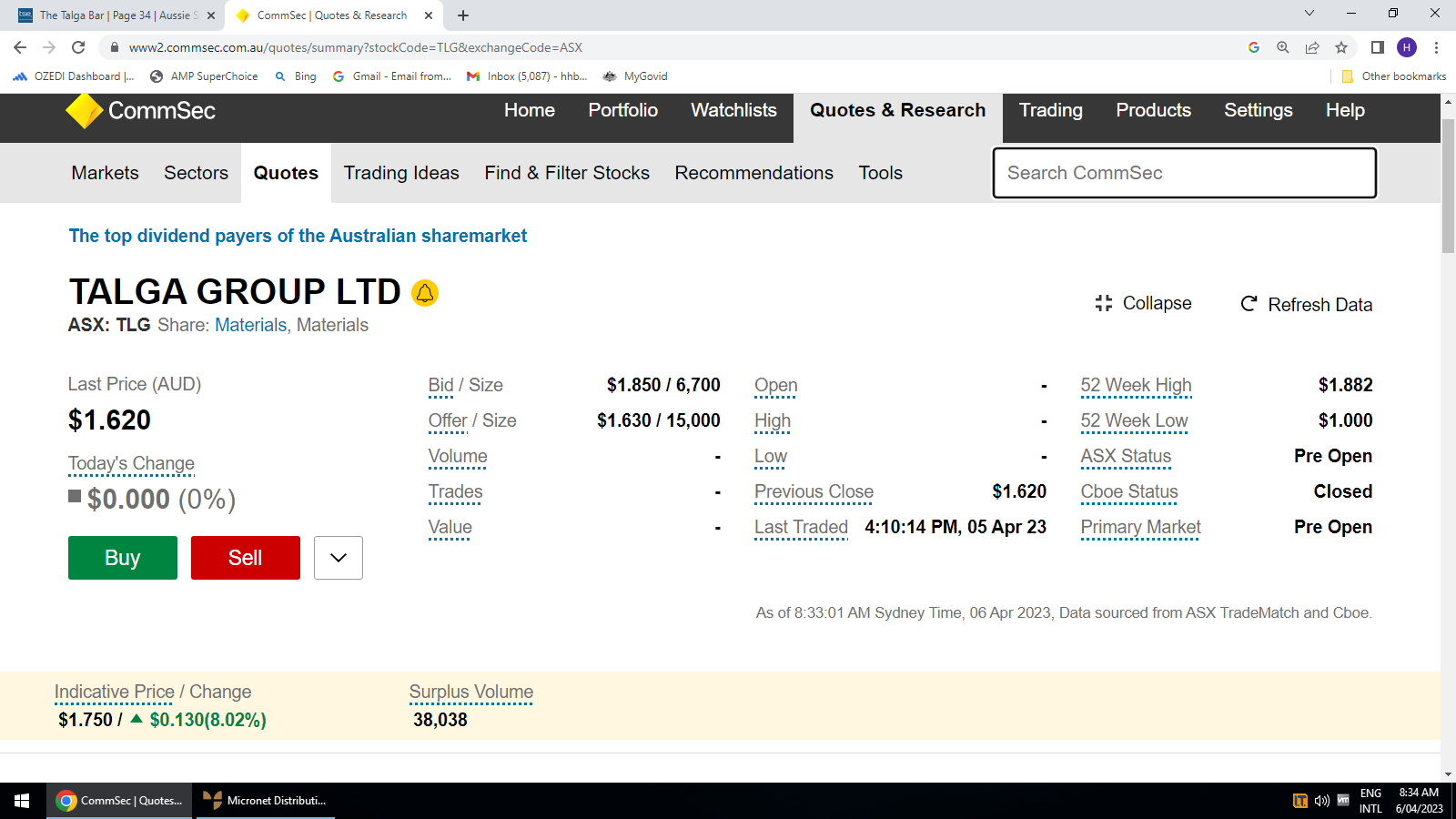This screenshot has height=819, width=1456.
Task: Reload the page using the browser reload icon
Action: (x=78, y=47)
